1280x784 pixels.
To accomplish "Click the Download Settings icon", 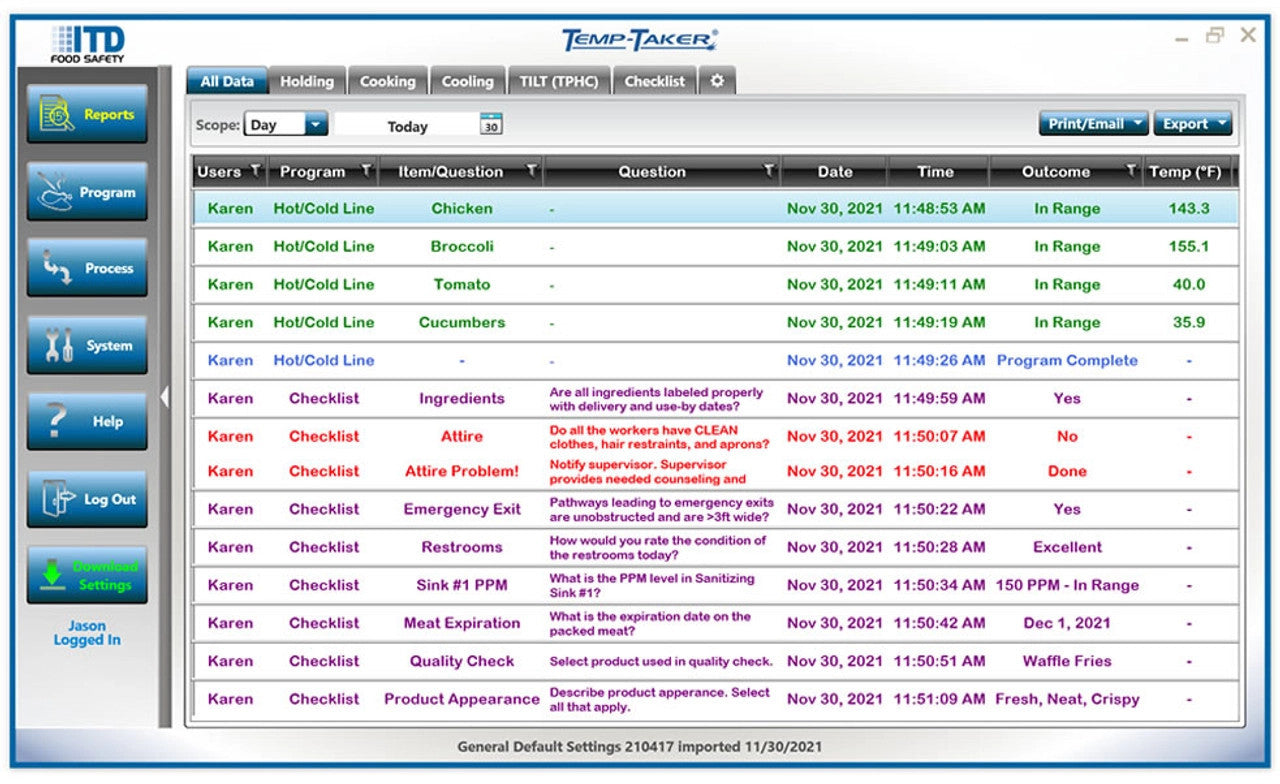I will pos(87,575).
